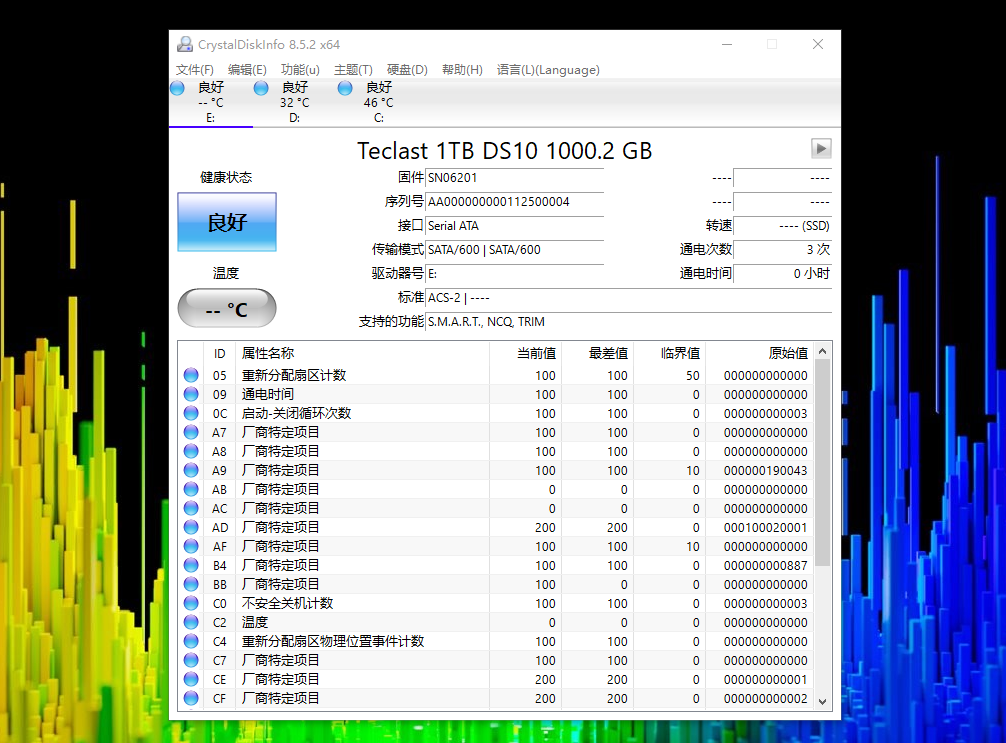The width and height of the screenshot is (1006, 743).
Task: Click the status orb for attribute A9
Action: 191,470
